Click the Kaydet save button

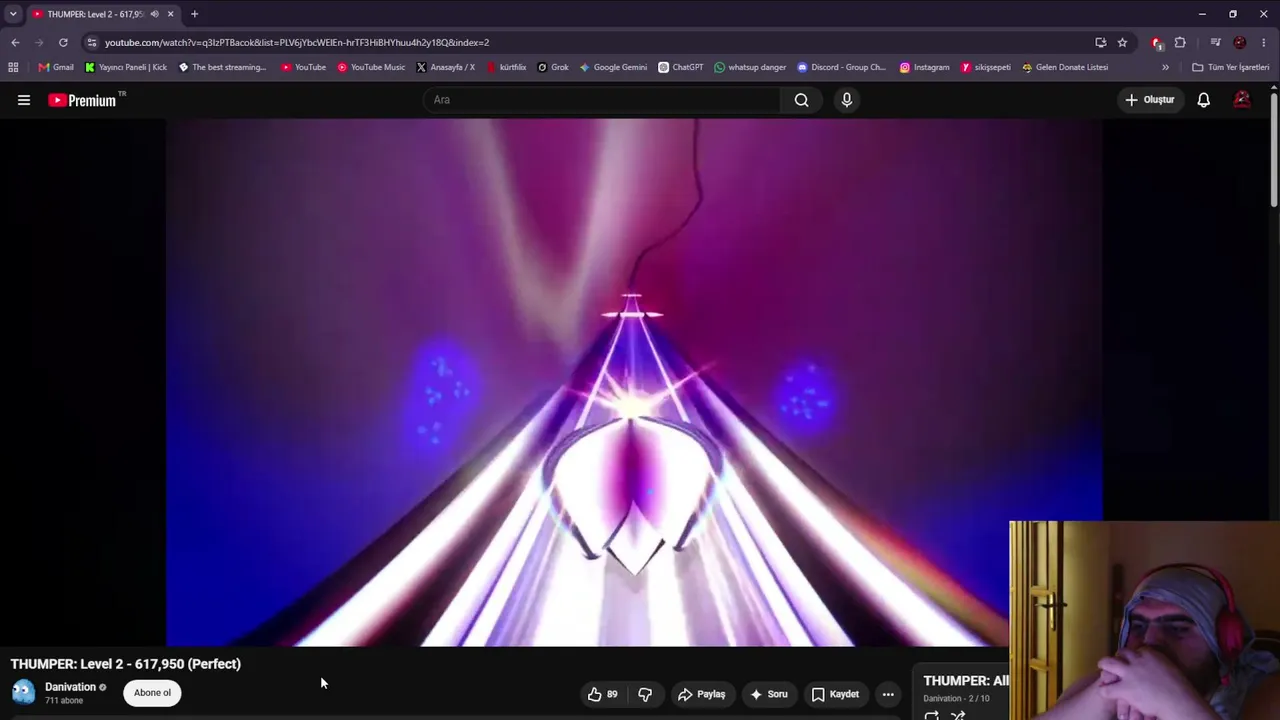point(835,694)
